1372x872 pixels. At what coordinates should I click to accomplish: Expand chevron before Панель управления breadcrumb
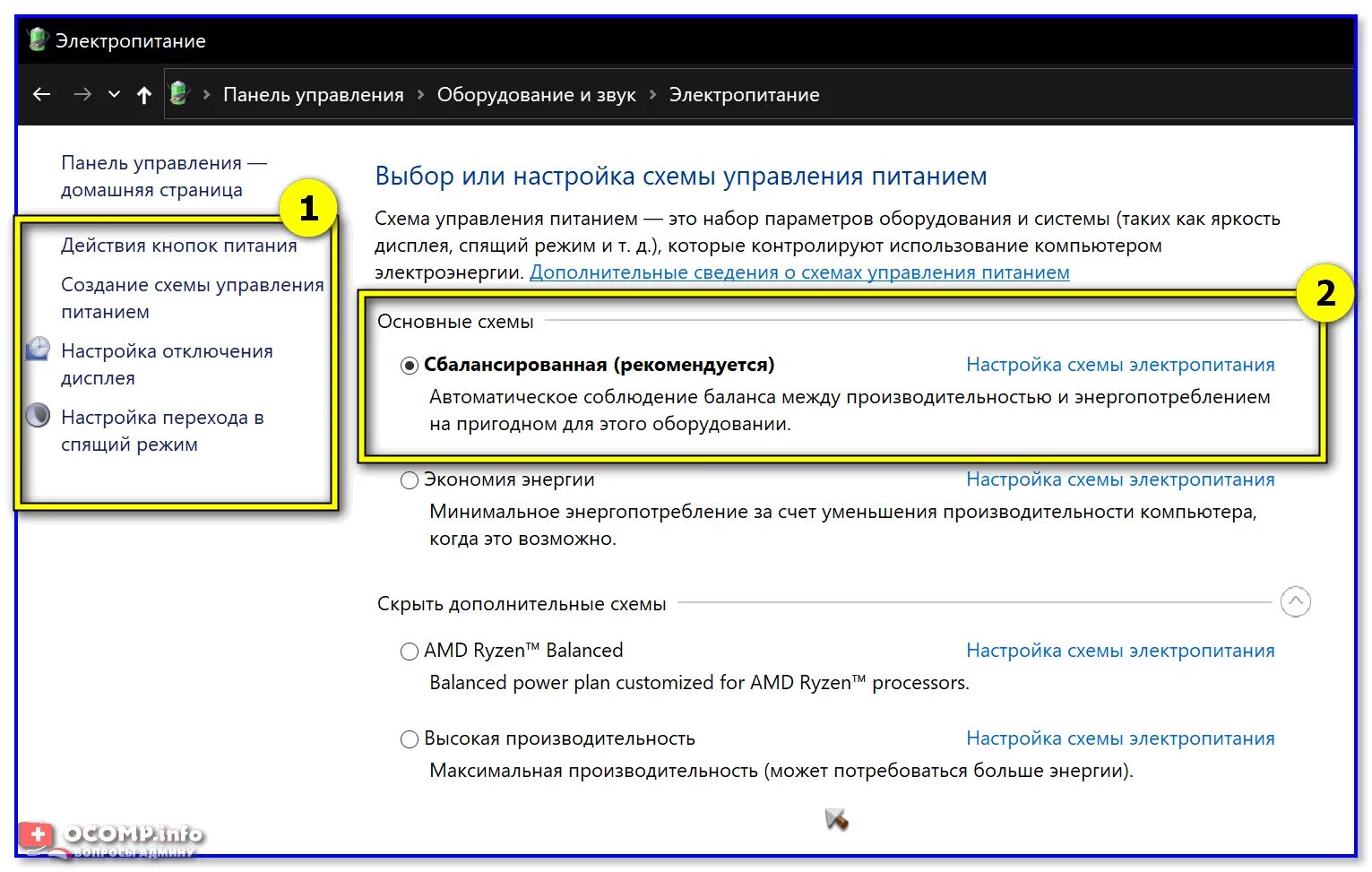point(207,94)
